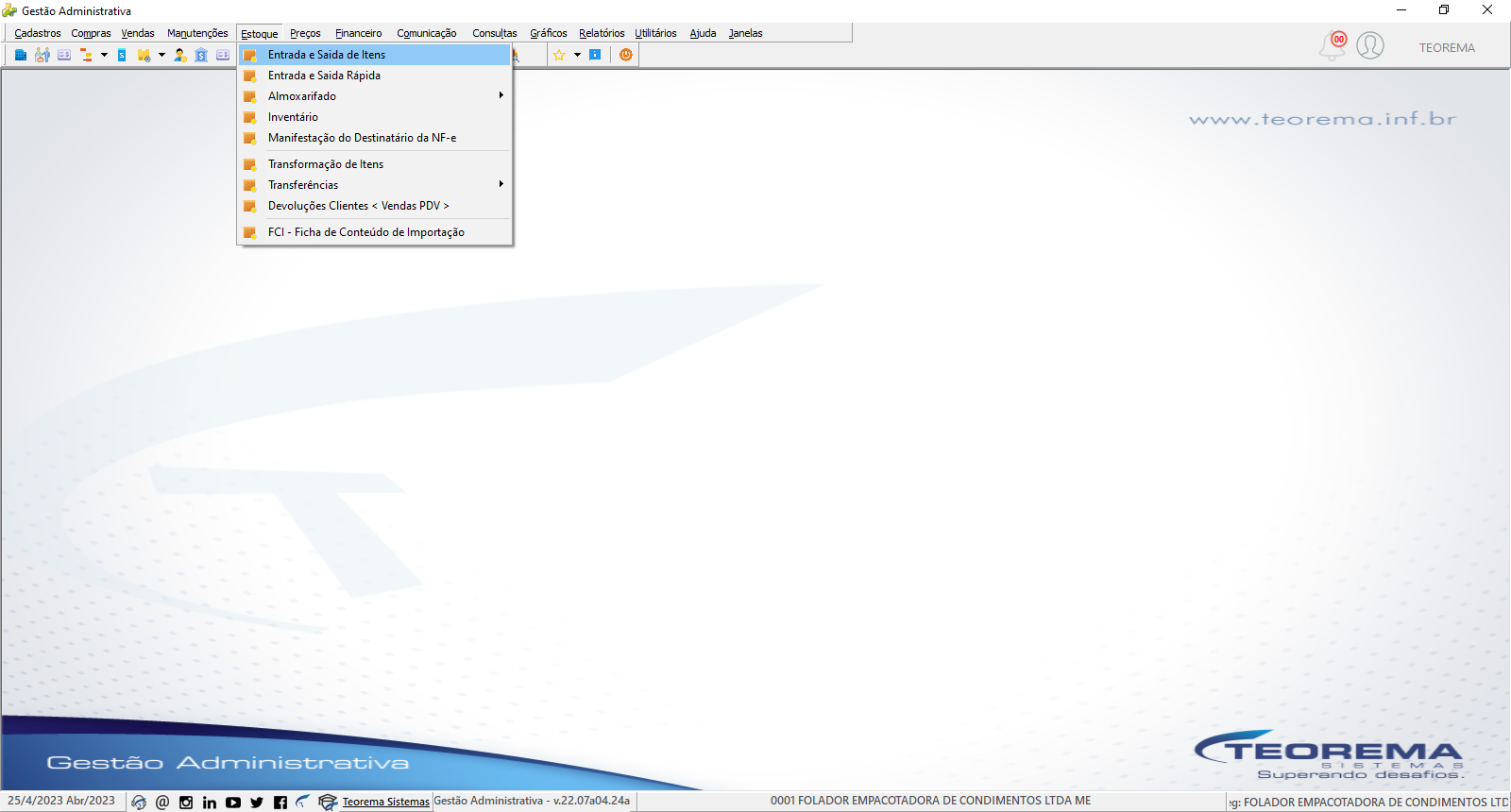Open the bank building toolbar icon

coord(201,55)
